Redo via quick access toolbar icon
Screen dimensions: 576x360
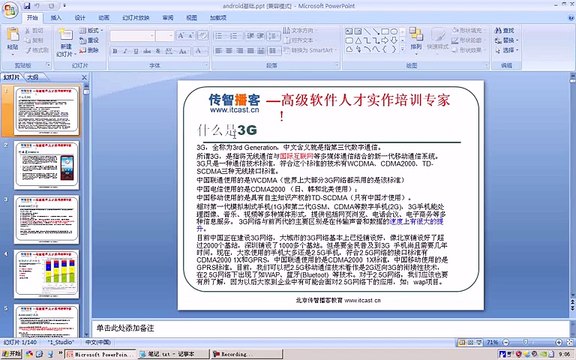click(x=51, y=6)
